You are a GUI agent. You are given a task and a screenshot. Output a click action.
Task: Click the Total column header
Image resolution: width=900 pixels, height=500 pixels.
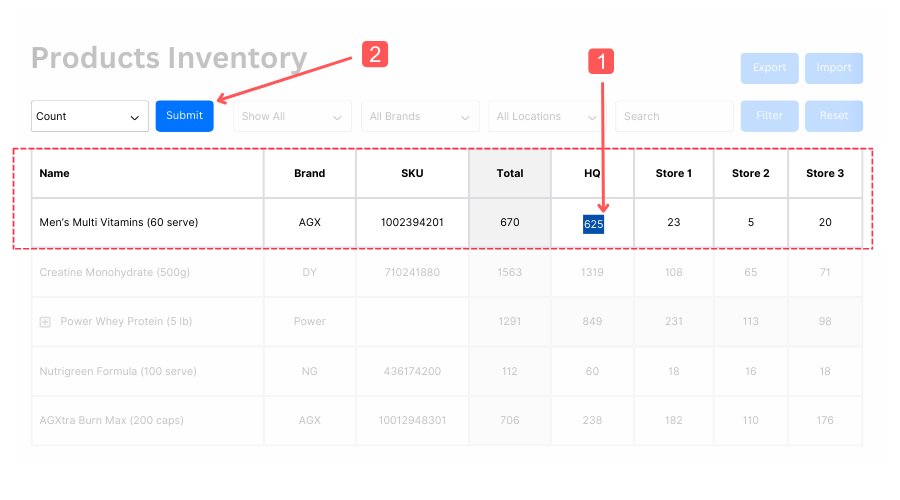pyautogui.click(x=510, y=173)
